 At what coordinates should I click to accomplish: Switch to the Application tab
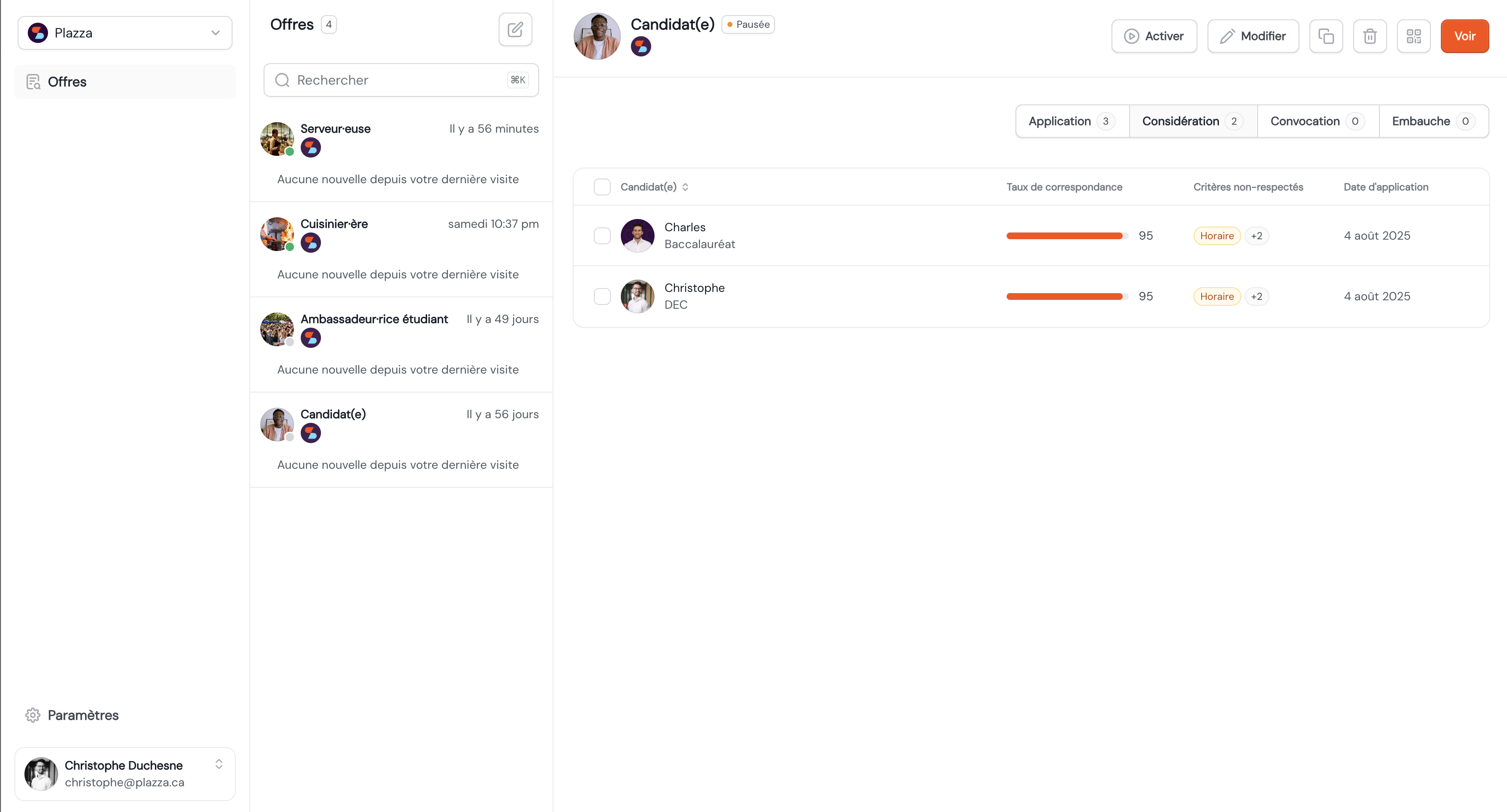pos(1071,121)
